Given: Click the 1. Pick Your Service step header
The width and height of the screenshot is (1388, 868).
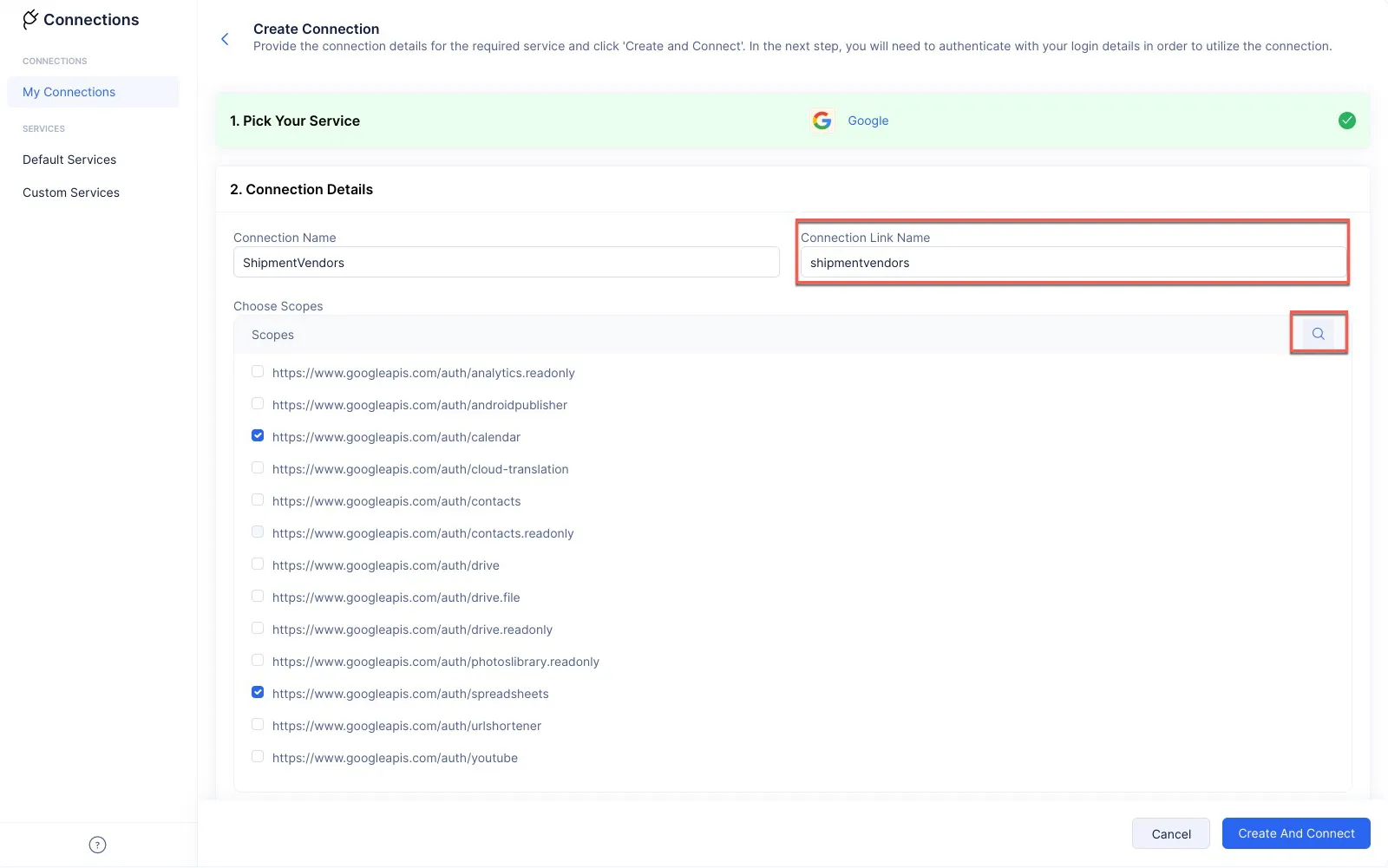Looking at the screenshot, I should point(295,121).
